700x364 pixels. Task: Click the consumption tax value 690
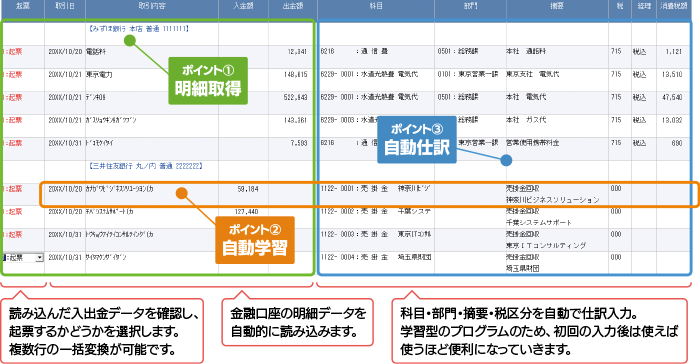(677, 143)
